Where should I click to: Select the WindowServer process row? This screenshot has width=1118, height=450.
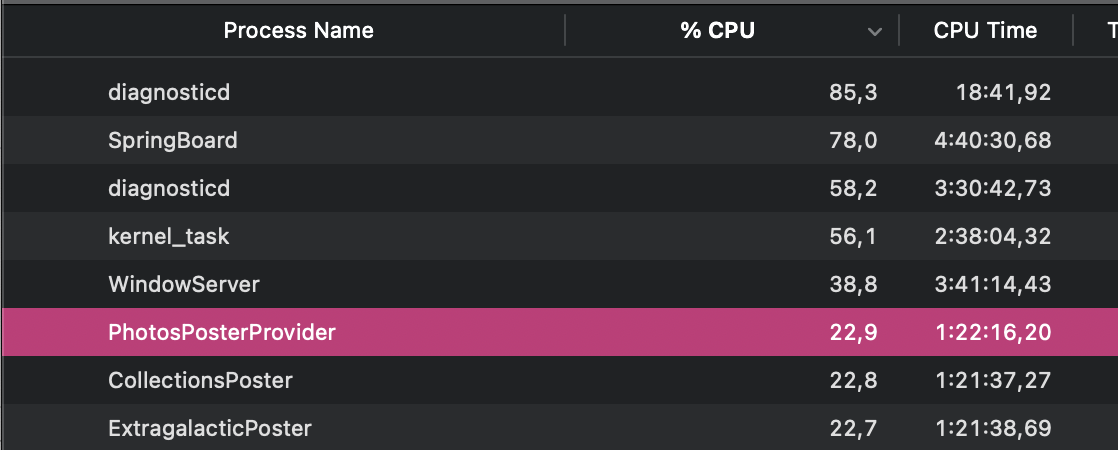184,284
